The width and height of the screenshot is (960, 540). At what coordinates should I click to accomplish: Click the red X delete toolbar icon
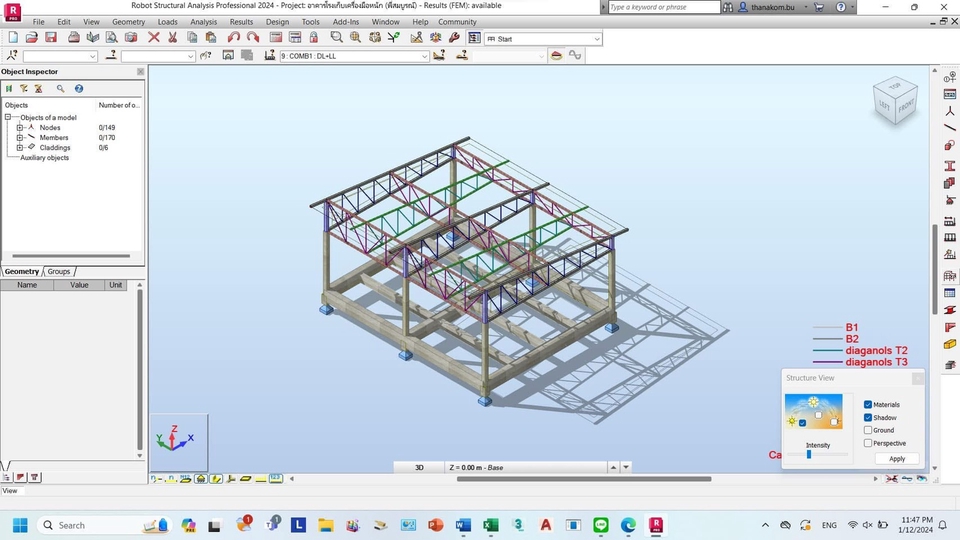tap(154, 38)
